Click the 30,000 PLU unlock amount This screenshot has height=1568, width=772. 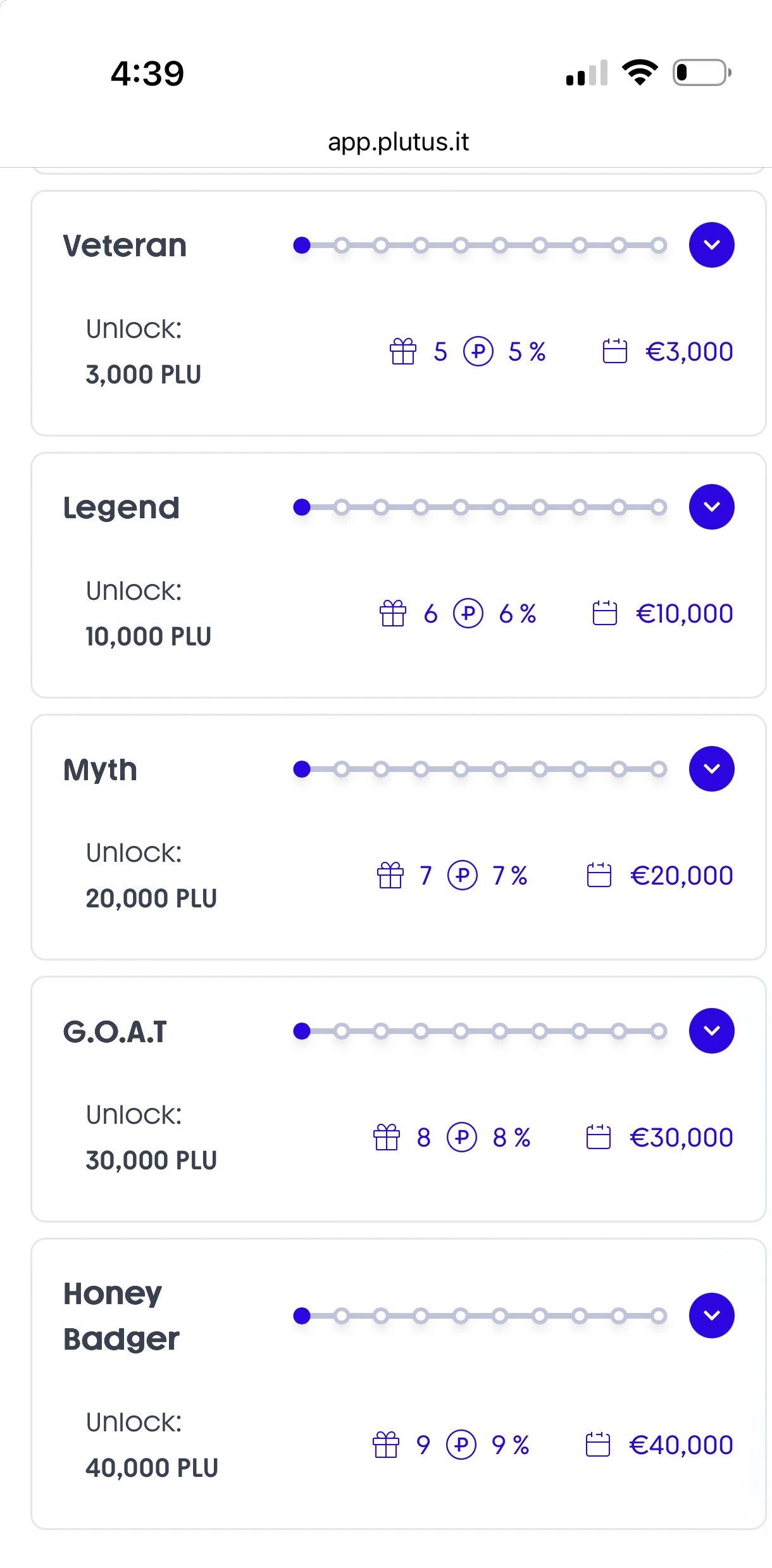tap(151, 1160)
